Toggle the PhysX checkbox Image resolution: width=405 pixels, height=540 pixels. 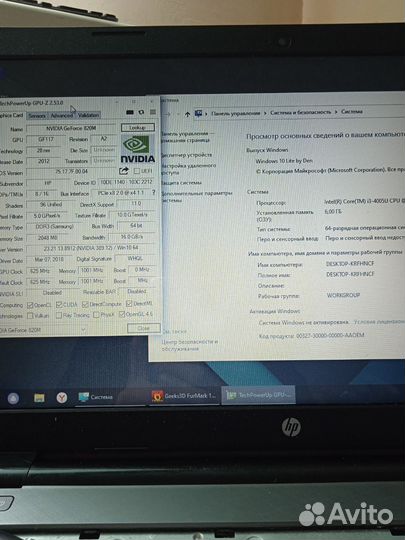[x=96, y=315]
